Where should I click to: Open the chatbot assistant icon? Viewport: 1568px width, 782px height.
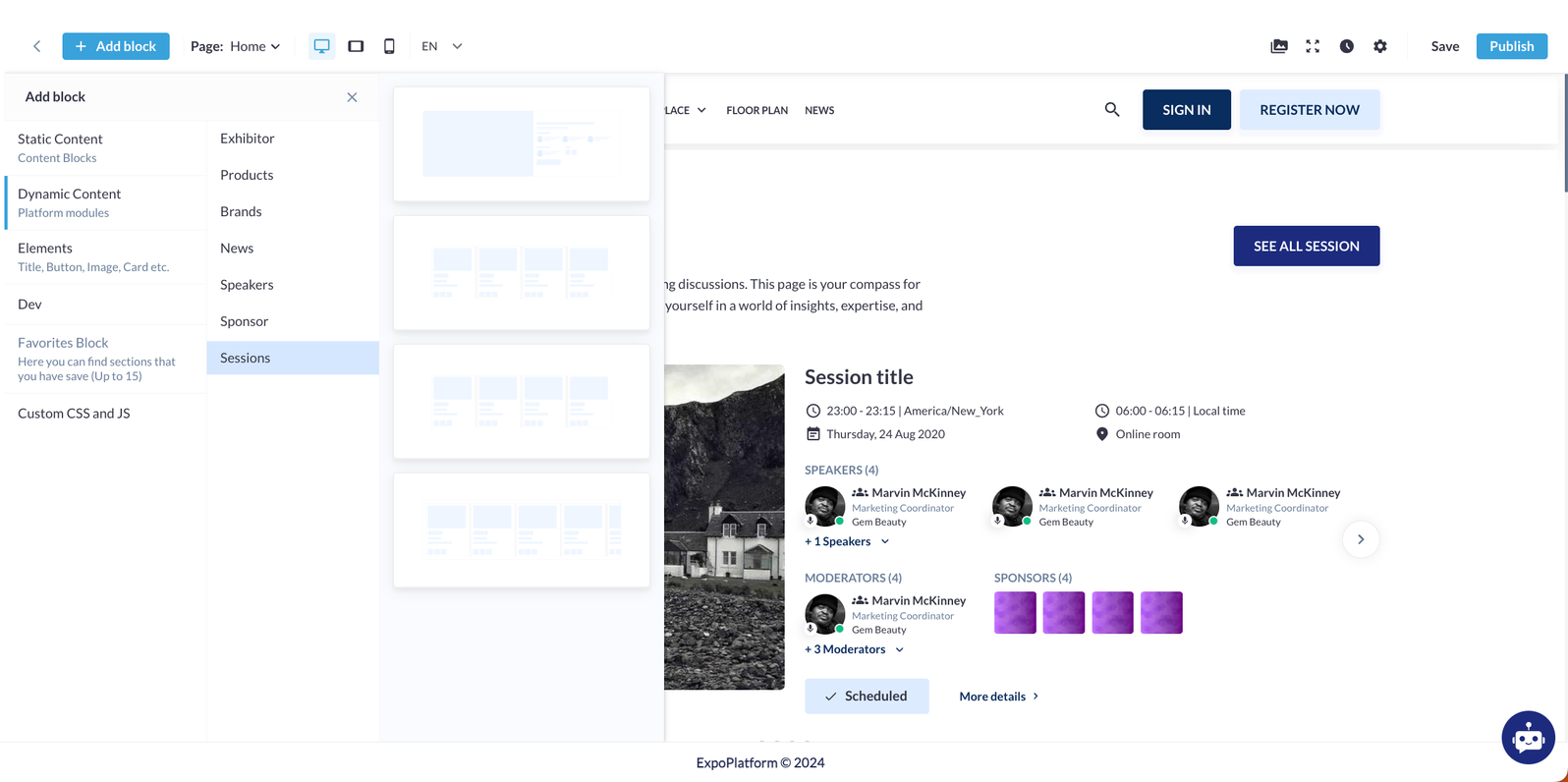tap(1528, 737)
